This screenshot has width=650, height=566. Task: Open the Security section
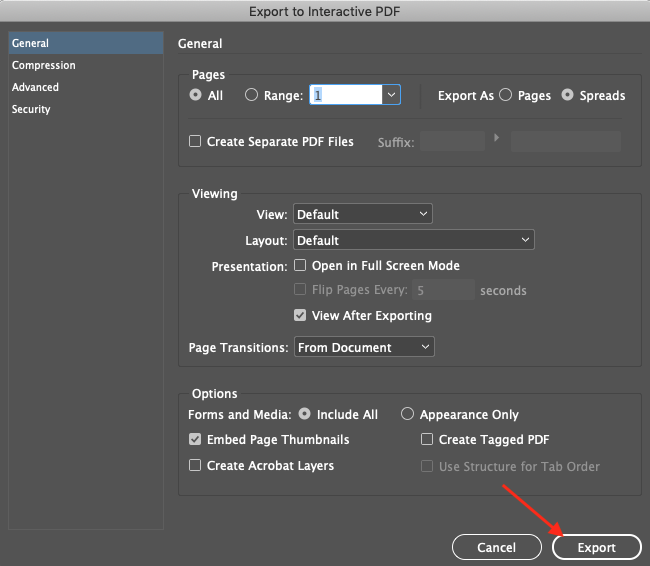point(31,110)
